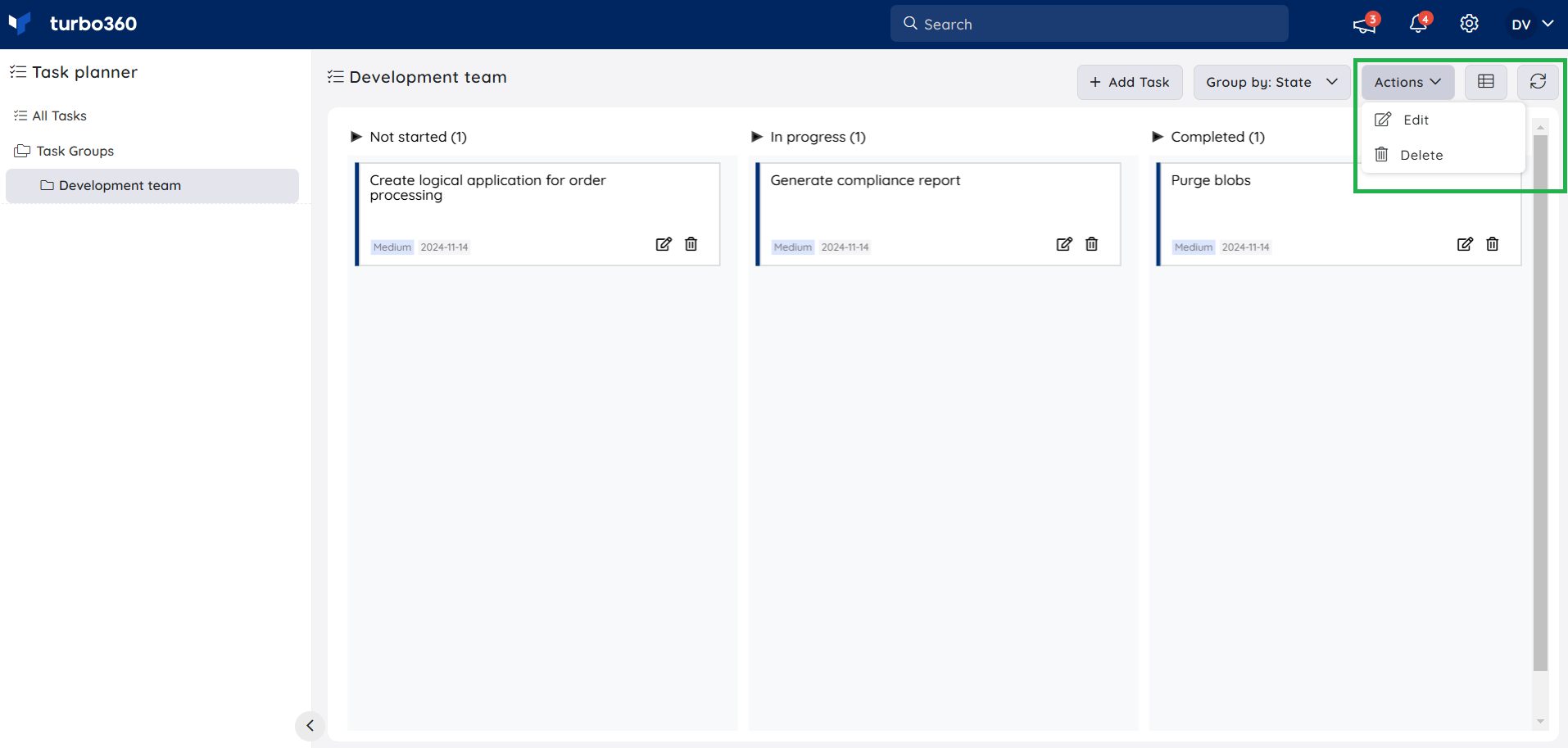Screen dimensions: 1568x748
Task: Select the Development team group
Action: point(152,185)
